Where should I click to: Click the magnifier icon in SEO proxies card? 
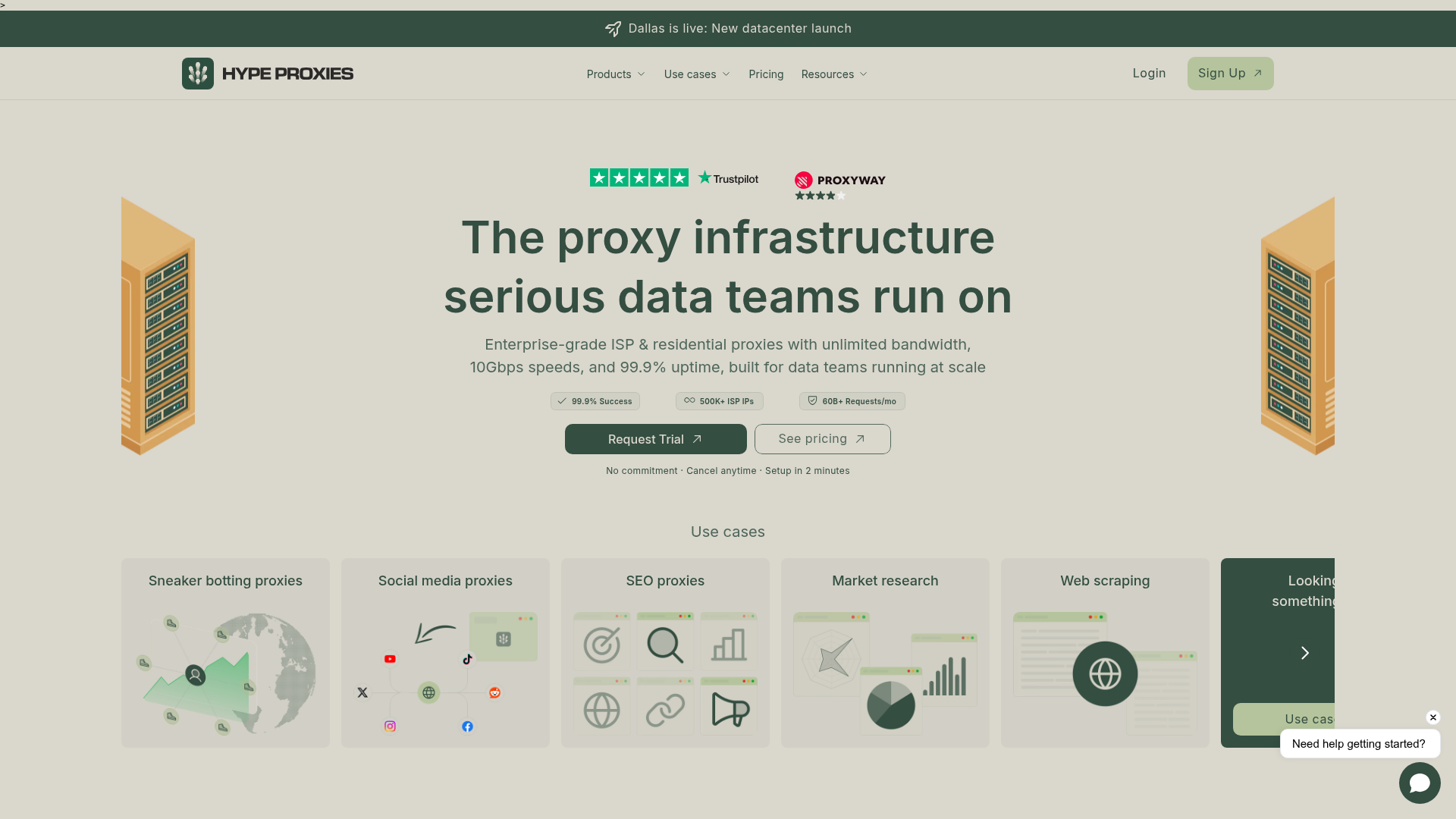point(665,645)
